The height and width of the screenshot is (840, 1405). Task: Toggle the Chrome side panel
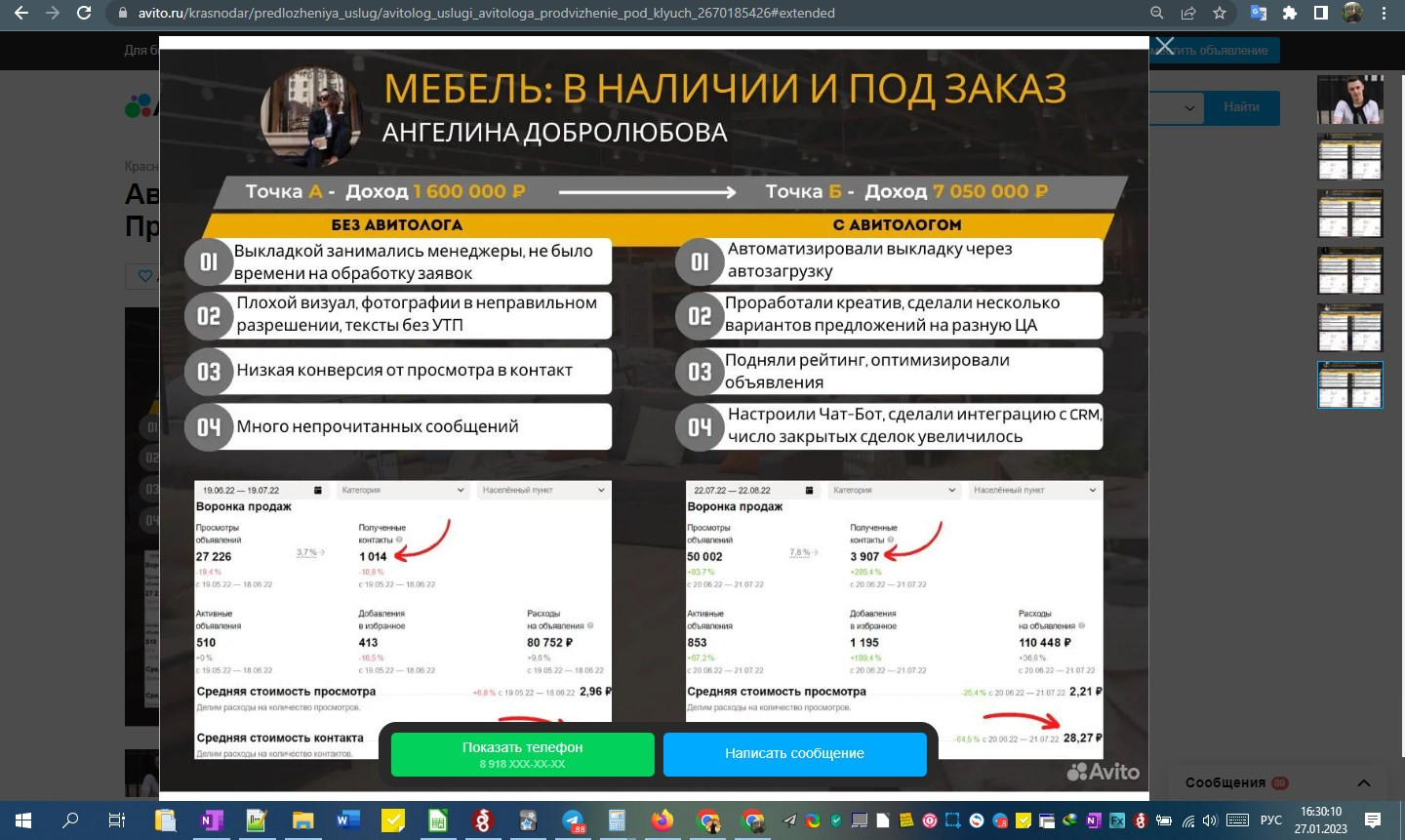(x=1321, y=14)
